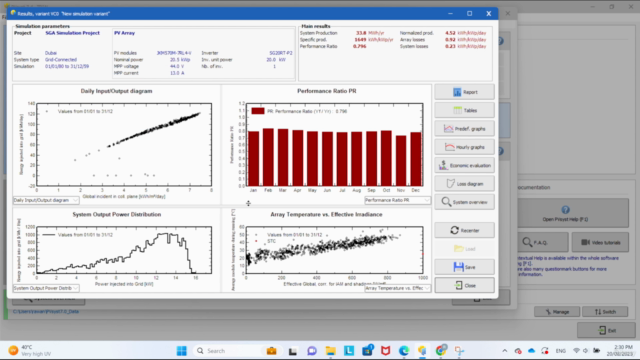Show the Loss diagram
The image size is (640, 360).
coord(464,184)
